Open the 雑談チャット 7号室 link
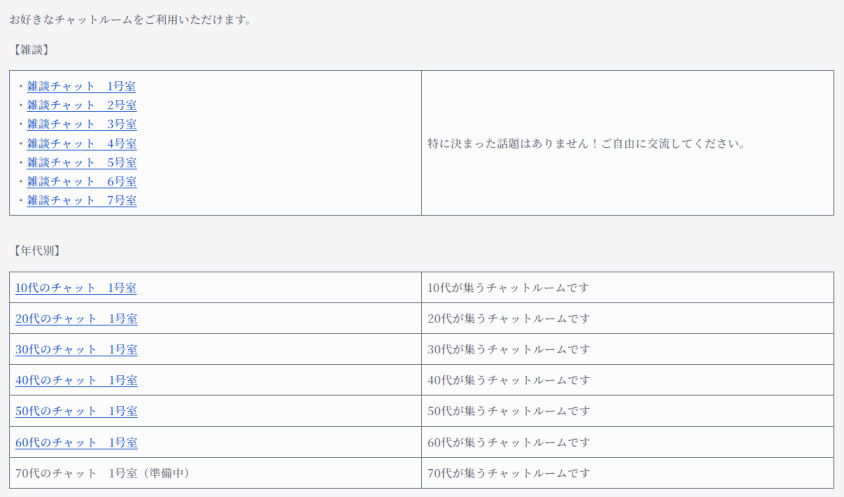The width and height of the screenshot is (844, 497). click(x=81, y=200)
